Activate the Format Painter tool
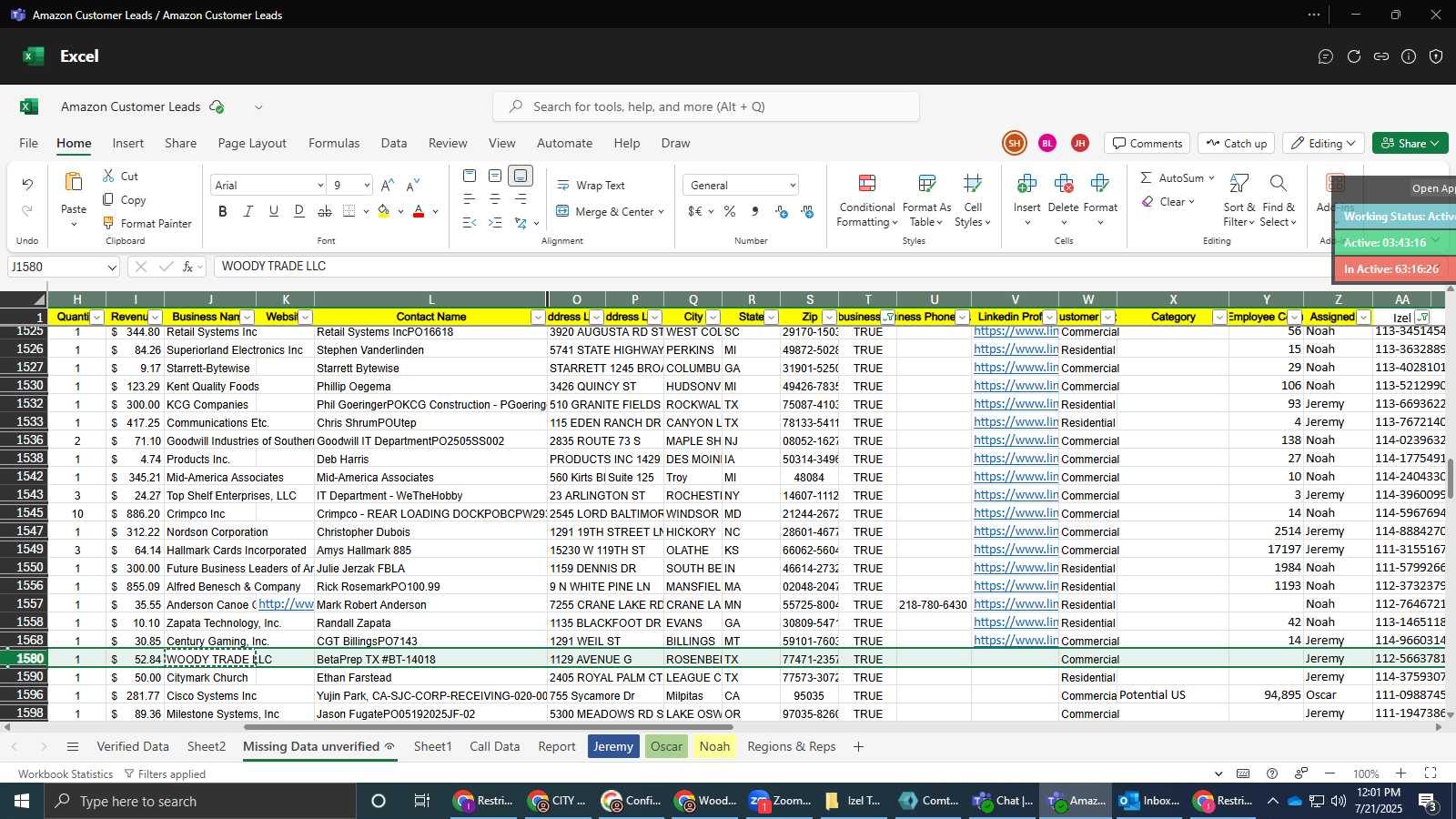This screenshot has height=819, width=1456. pos(147,223)
